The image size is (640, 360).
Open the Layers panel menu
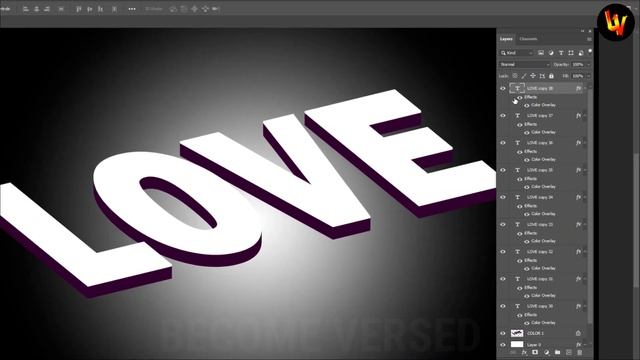[x=589, y=39]
